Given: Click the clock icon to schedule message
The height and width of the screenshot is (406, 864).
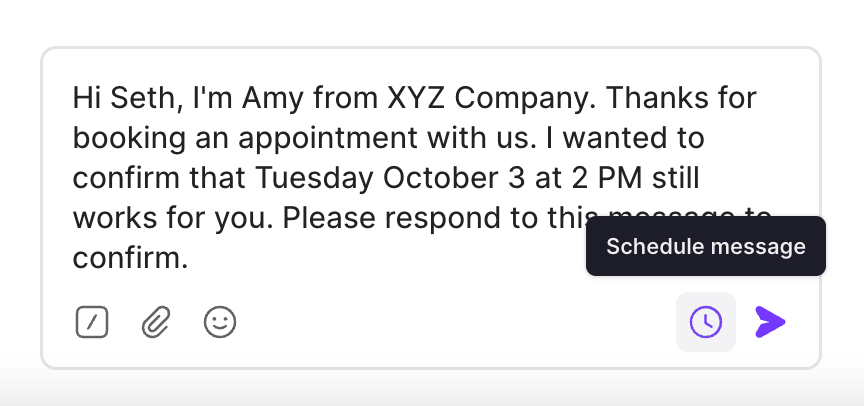Looking at the screenshot, I should [706, 322].
